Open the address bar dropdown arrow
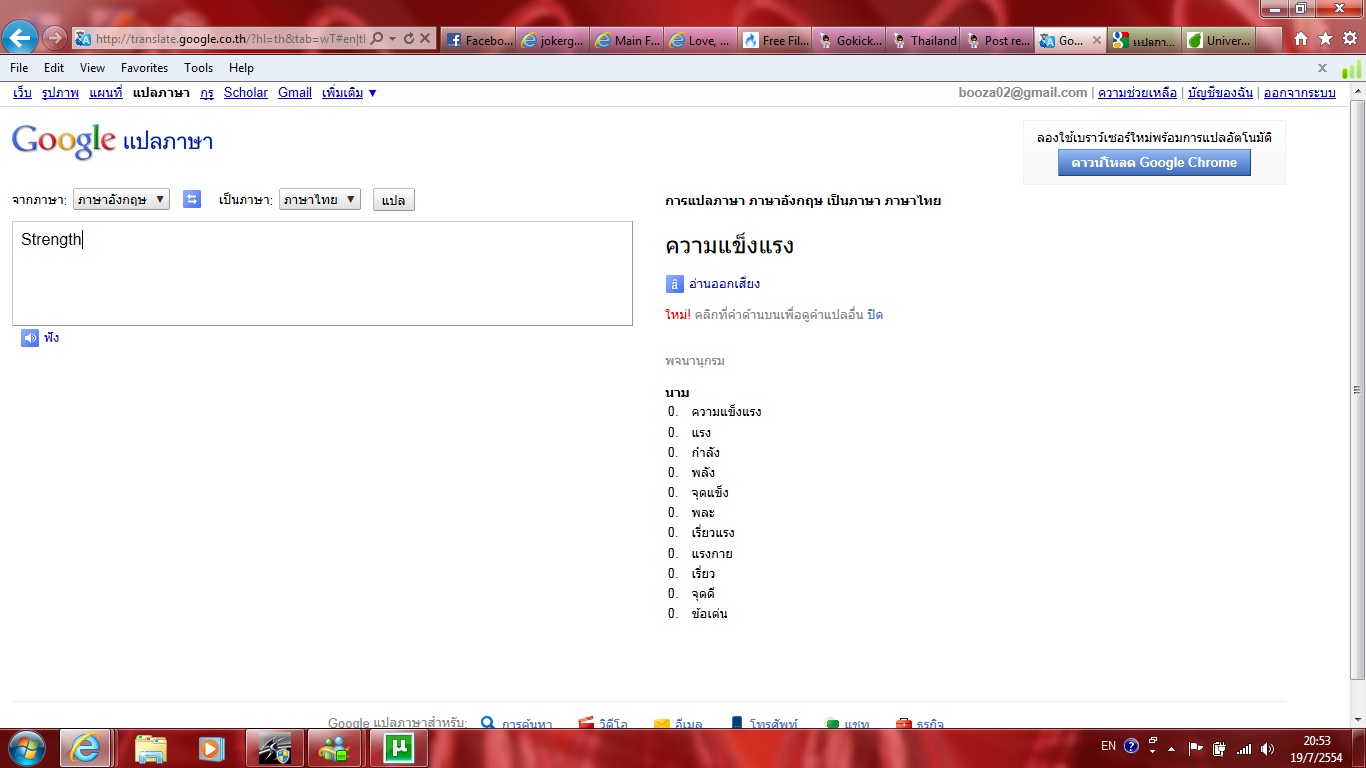This screenshot has width=1366, height=768. tap(392, 39)
